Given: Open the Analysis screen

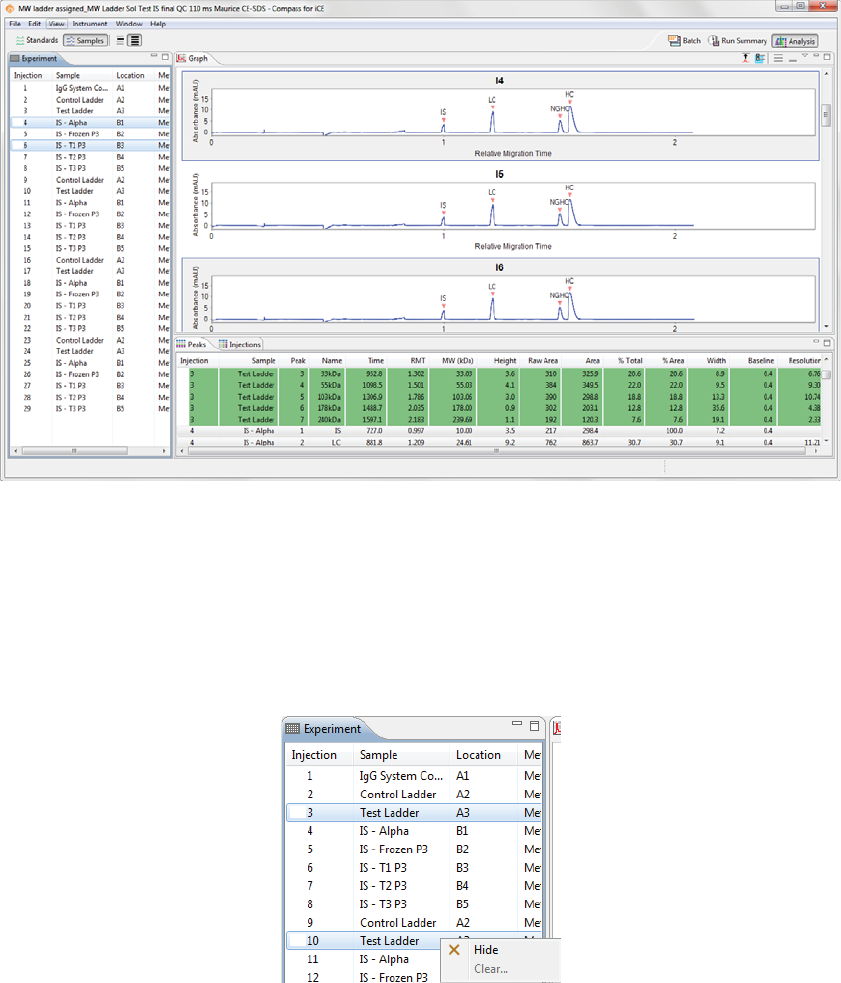Looking at the screenshot, I should (x=795, y=41).
